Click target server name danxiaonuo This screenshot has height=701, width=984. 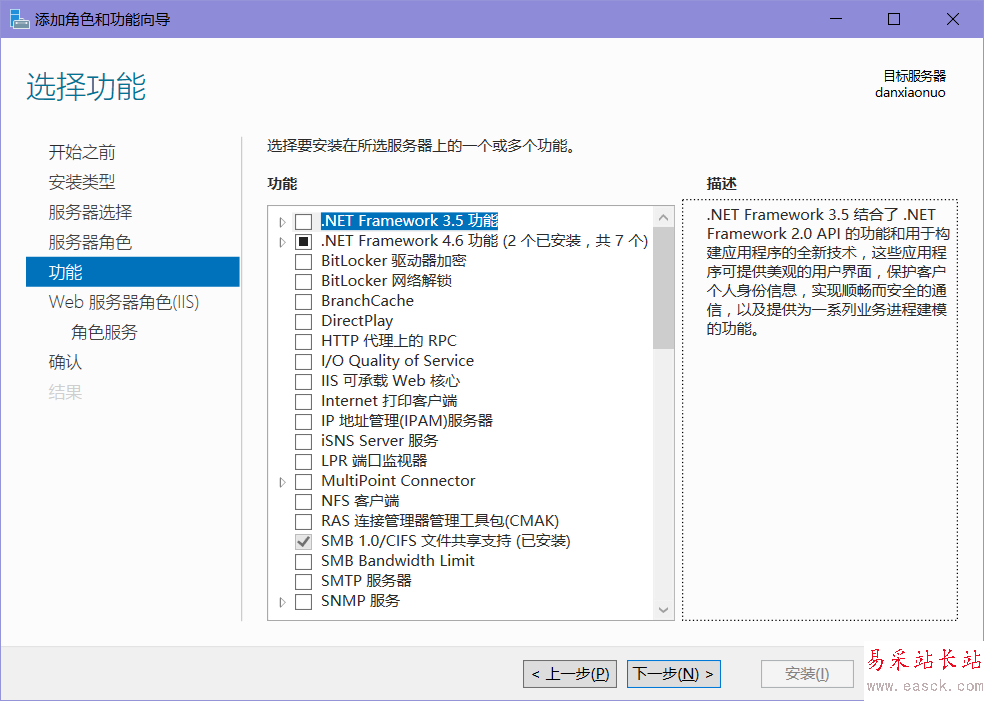click(x=910, y=93)
